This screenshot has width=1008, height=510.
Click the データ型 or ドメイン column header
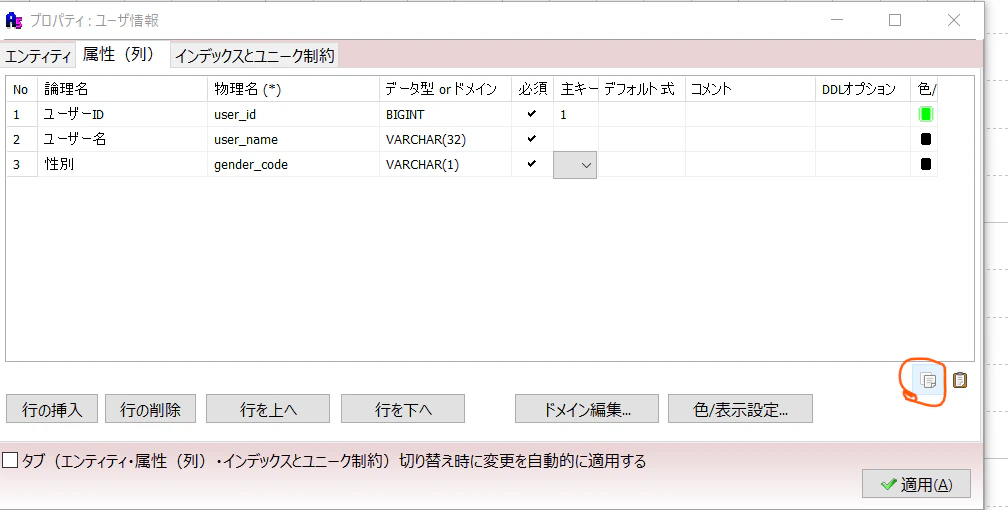(x=446, y=89)
